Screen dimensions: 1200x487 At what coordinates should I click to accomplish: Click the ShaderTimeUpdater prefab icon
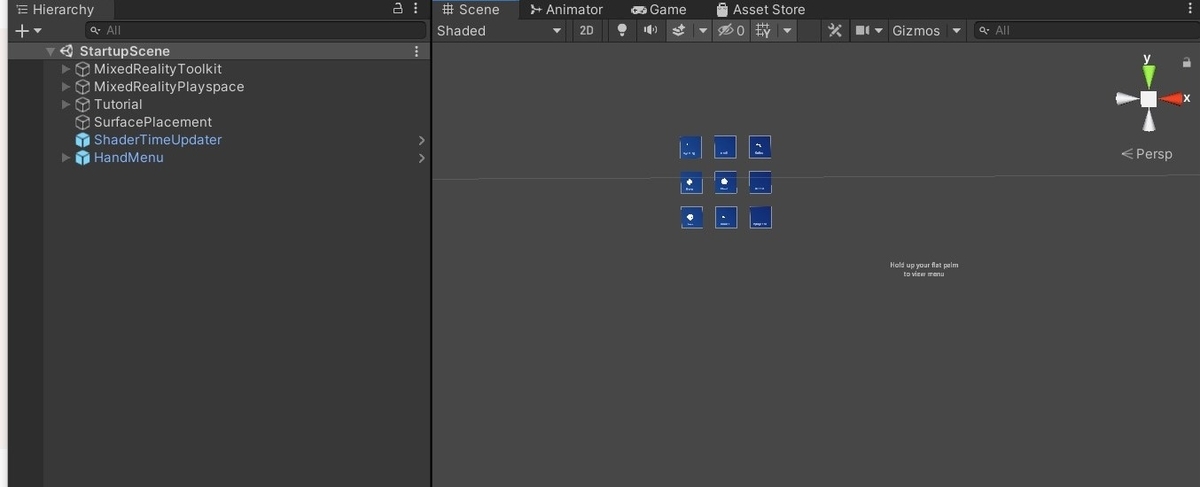click(x=83, y=140)
